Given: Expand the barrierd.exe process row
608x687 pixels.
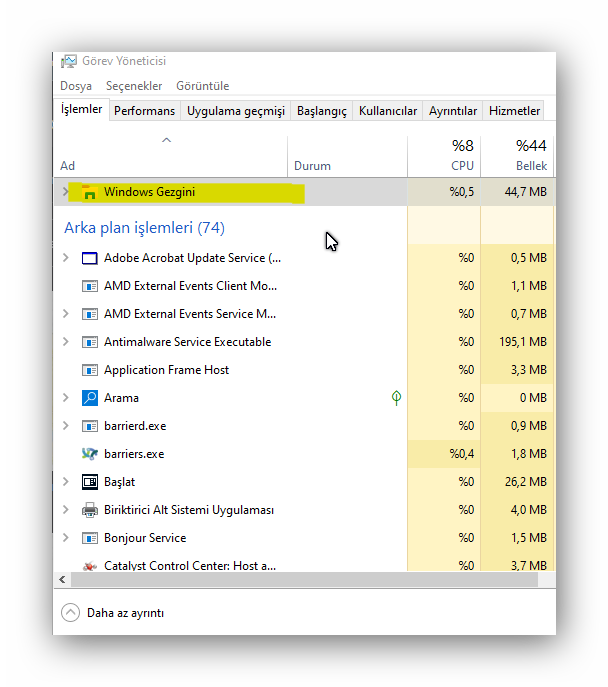Looking at the screenshot, I should pyautogui.click(x=65, y=426).
